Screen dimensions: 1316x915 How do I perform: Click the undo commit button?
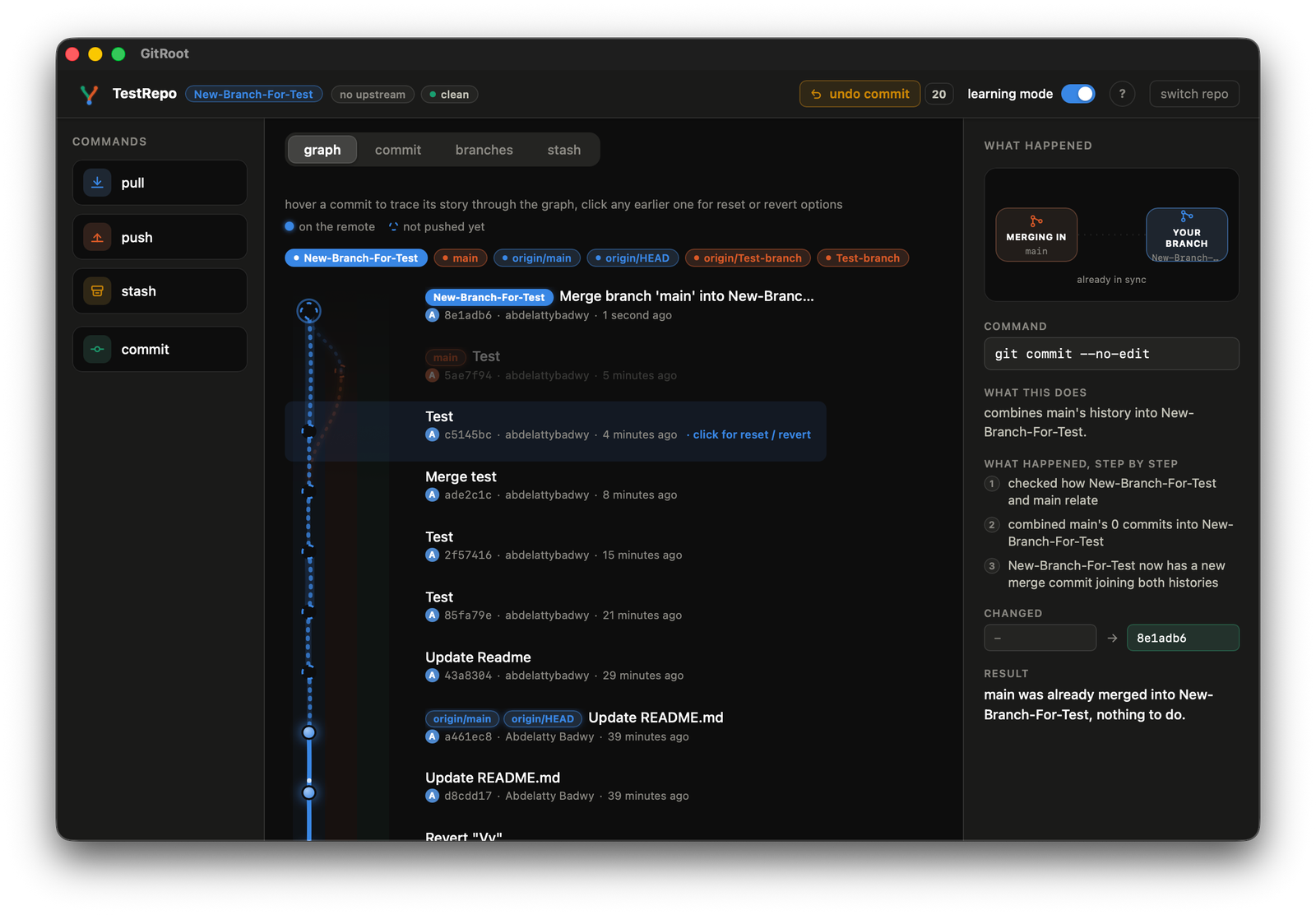[x=860, y=94]
